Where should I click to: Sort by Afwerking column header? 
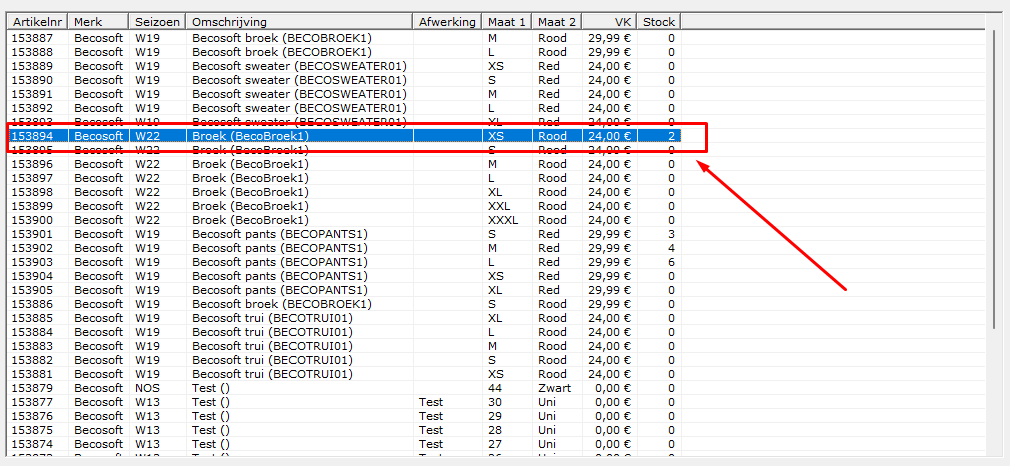(x=447, y=23)
